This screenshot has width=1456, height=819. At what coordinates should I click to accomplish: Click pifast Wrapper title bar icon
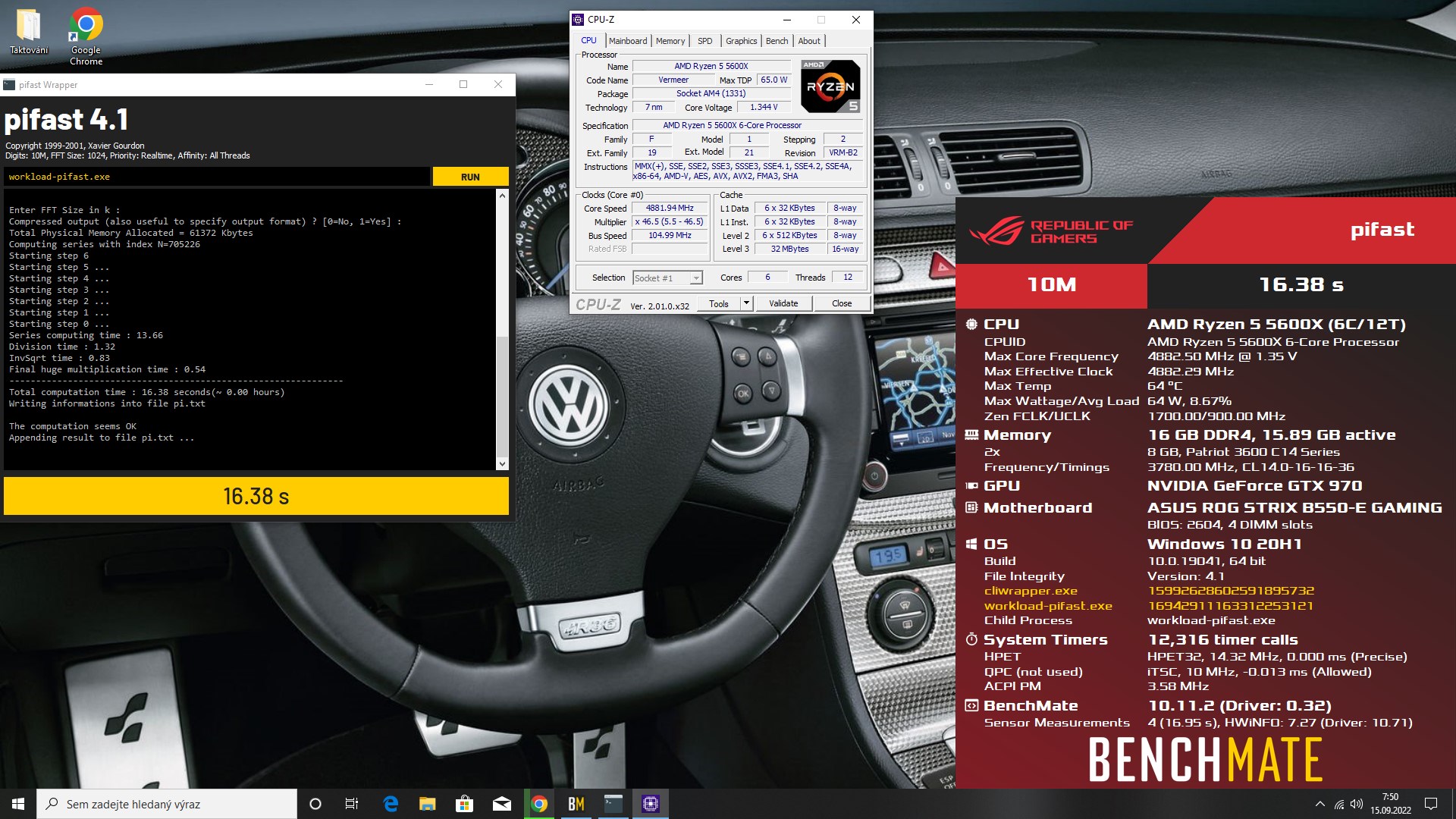[x=10, y=84]
